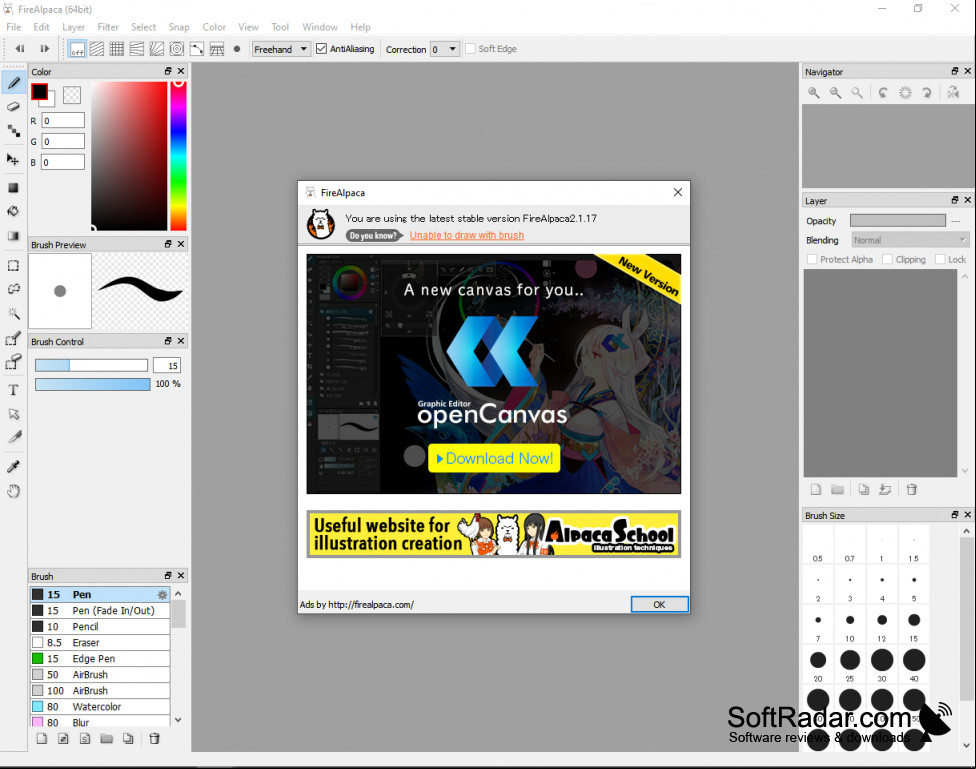Turn snap off with the Off icon
Viewport: 976px width, 769px height.
click(x=77, y=49)
